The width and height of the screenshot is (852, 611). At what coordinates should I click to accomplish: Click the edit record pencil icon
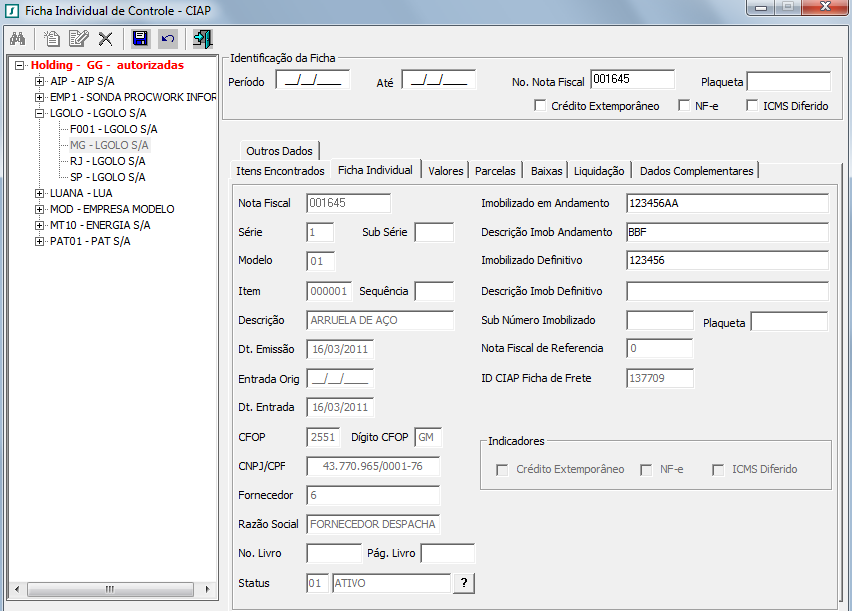pyautogui.click(x=78, y=39)
